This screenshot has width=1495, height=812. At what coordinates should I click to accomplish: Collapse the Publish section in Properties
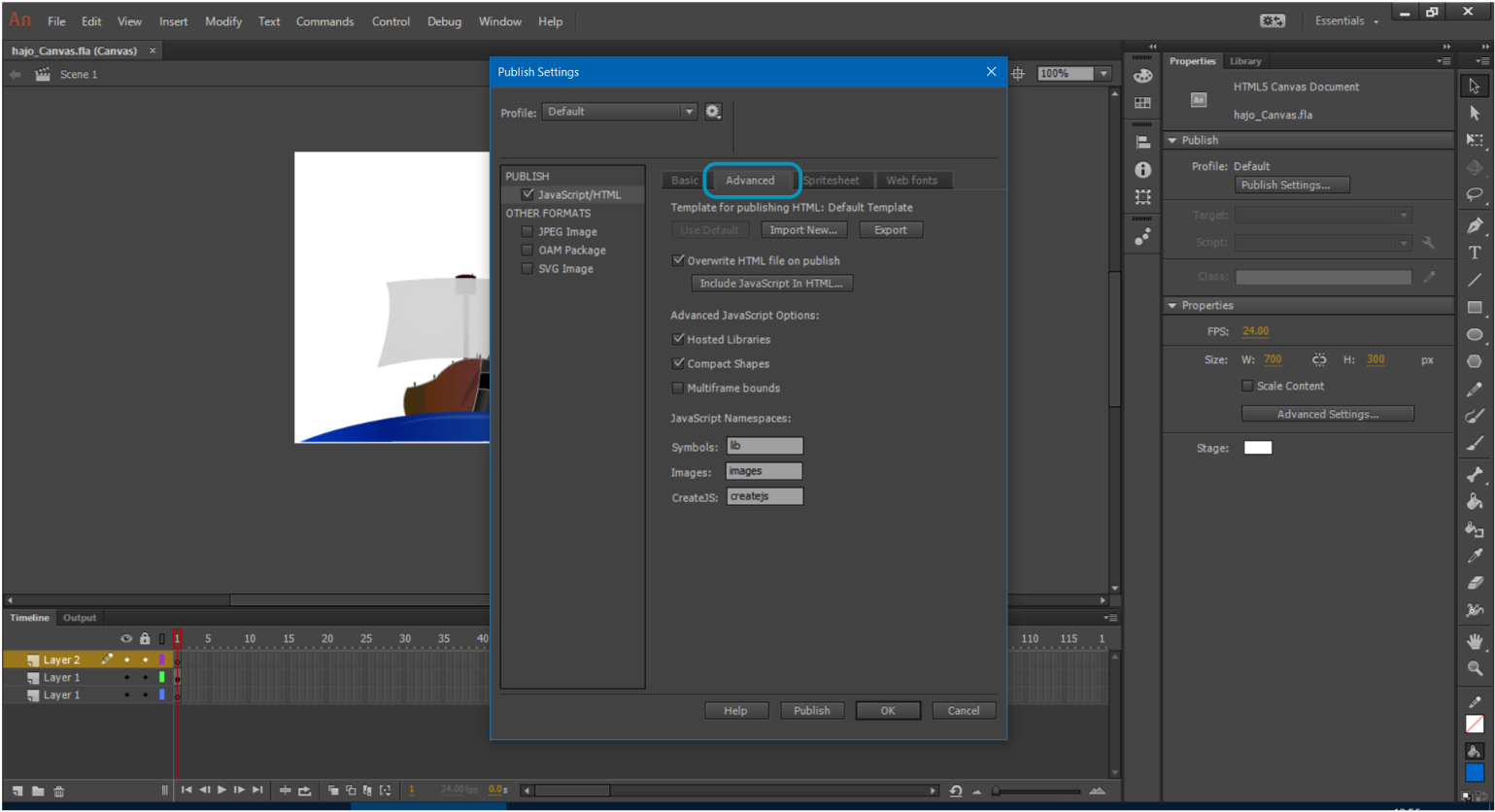point(1172,141)
